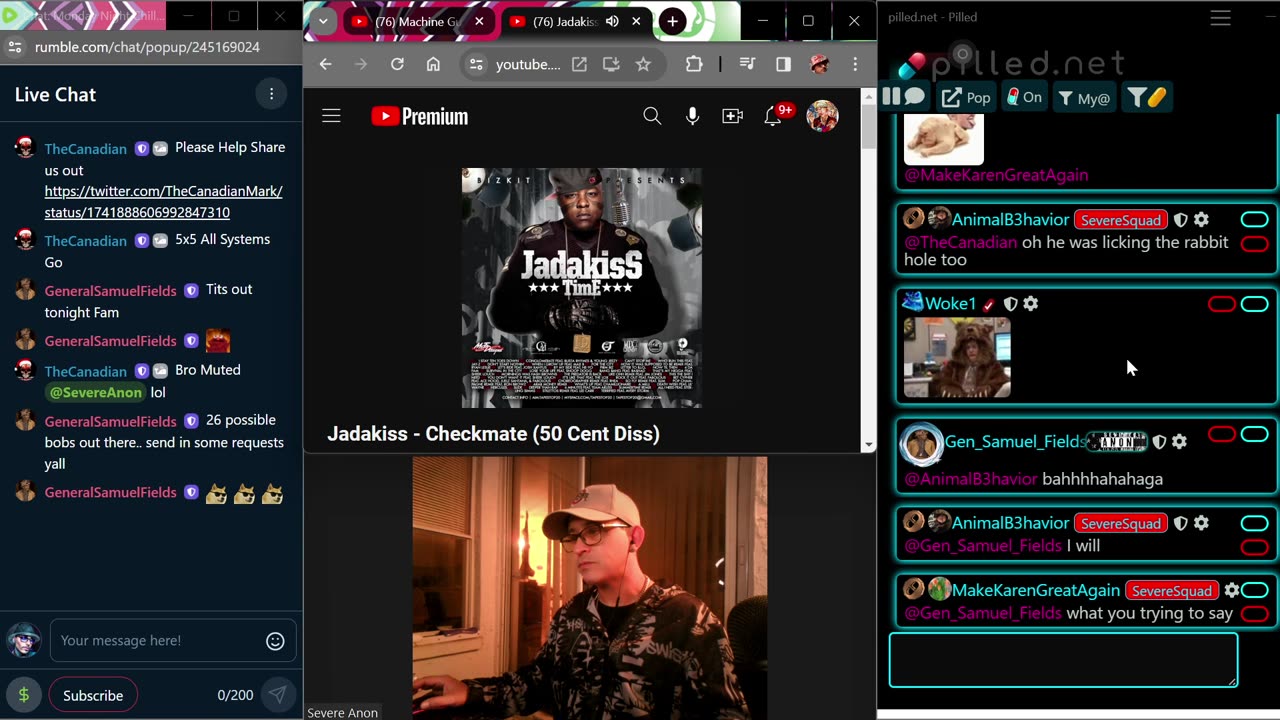Image resolution: width=1280 pixels, height=720 pixels.
Task: Open pilled.net hamburger menu
Action: [x=1220, y=18]
